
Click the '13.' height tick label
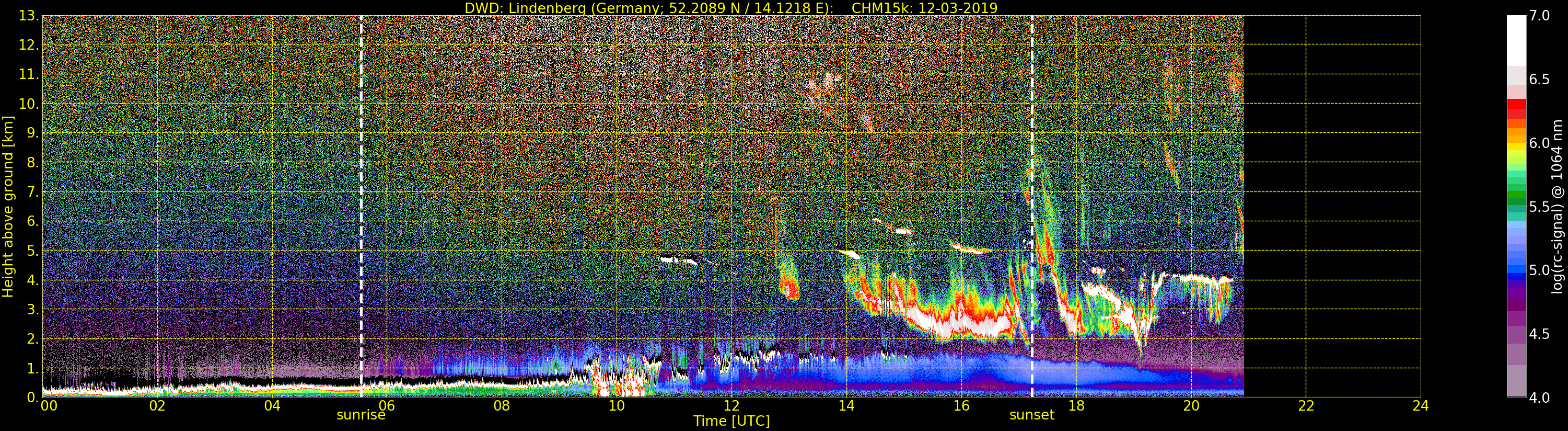click(x=29, y=16)
